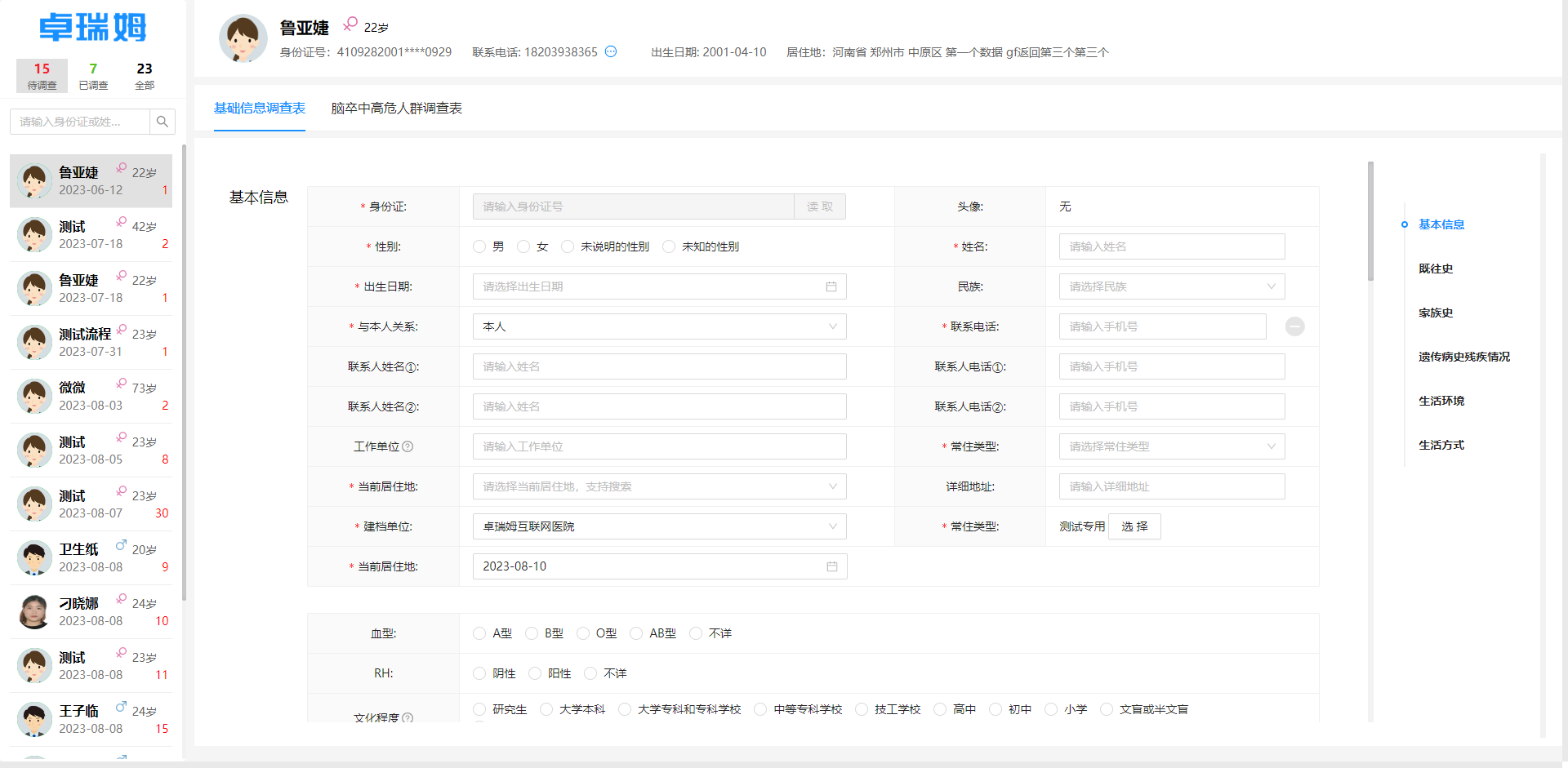Click the 姓名 input field
The width and height of the screenshot is (1568, 768).
[x=1172, y=246]
